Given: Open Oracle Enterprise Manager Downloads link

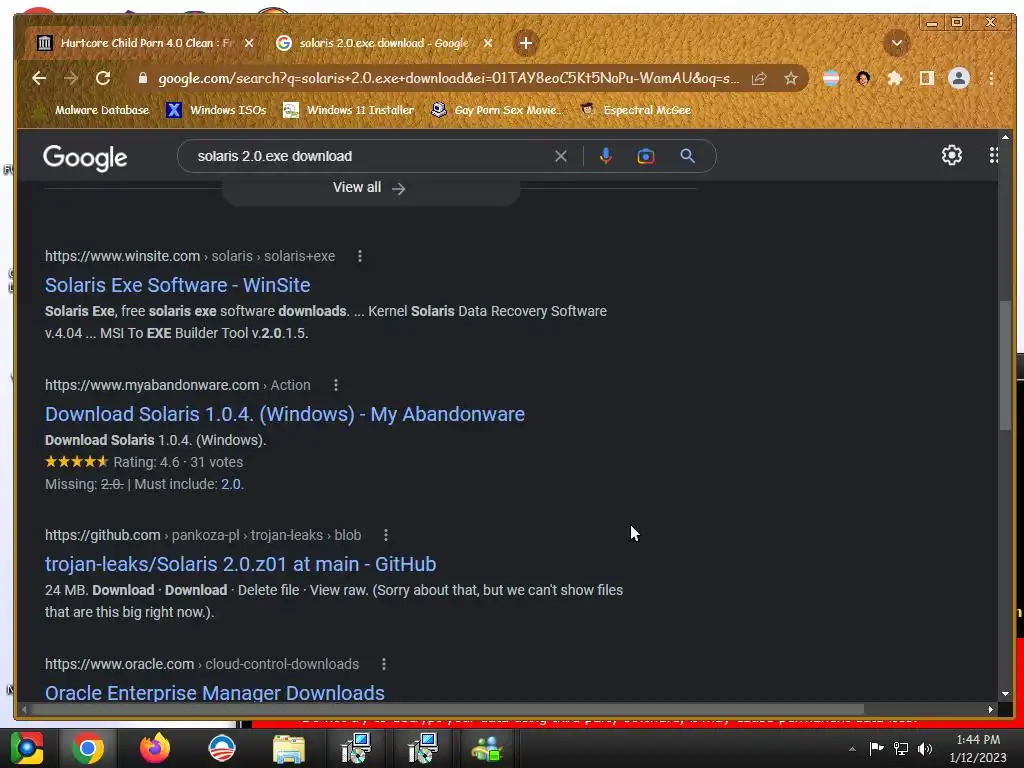Looking at the screenshot, I should pos(215,692).
